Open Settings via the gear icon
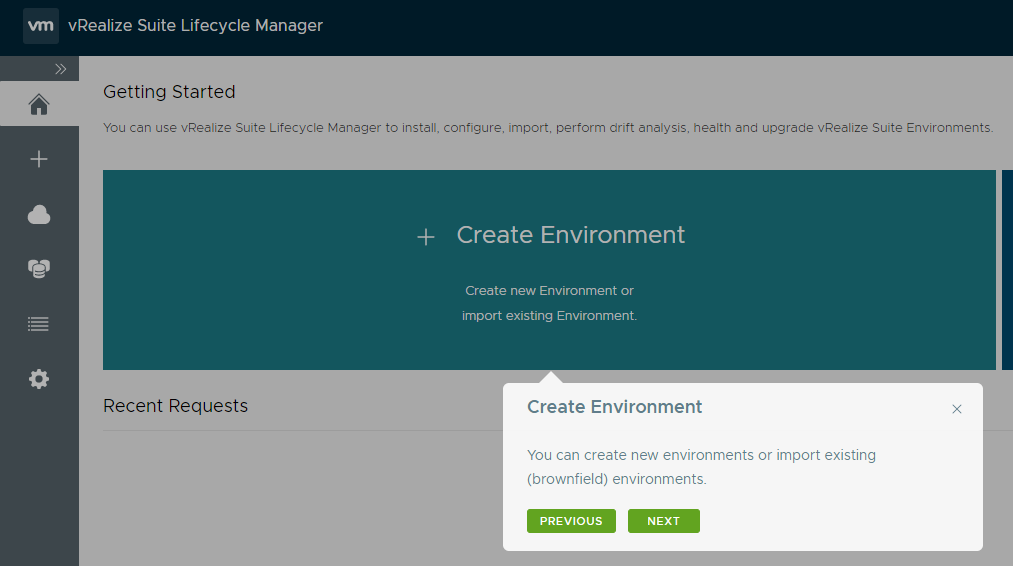The width and height of the screenshot is (1013, 566). point(39,379)
